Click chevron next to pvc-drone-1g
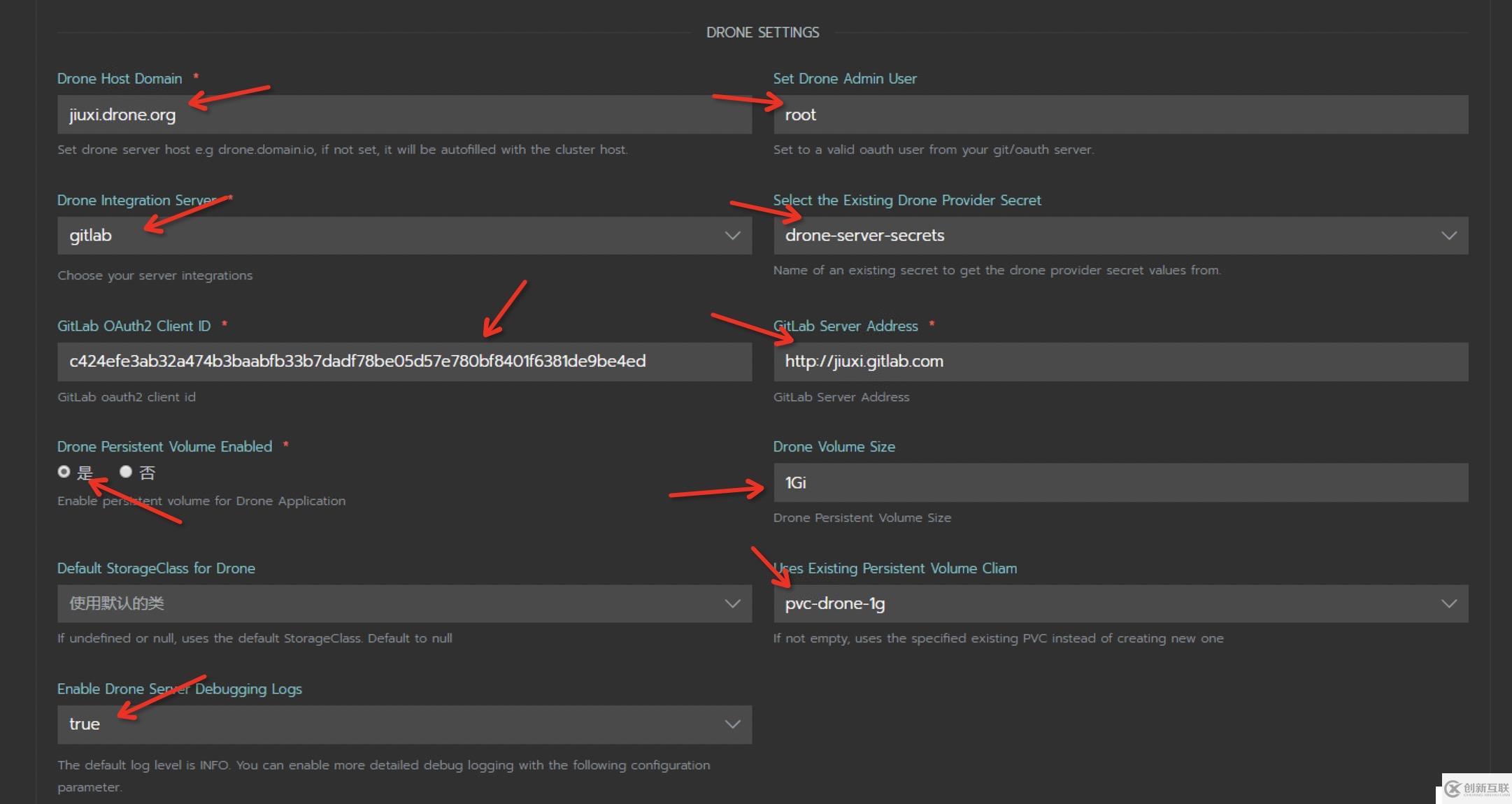Image resolution: width=1512 pixels, height=804 pixels. [x=1449, y=603]
